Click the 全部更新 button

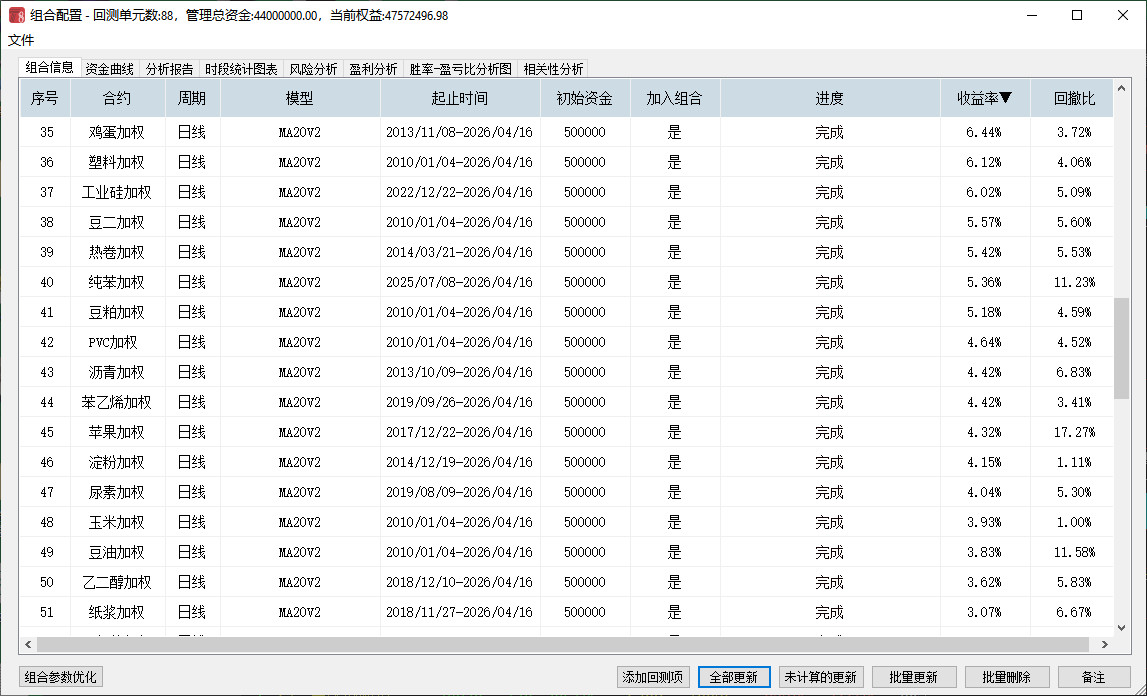733,677
